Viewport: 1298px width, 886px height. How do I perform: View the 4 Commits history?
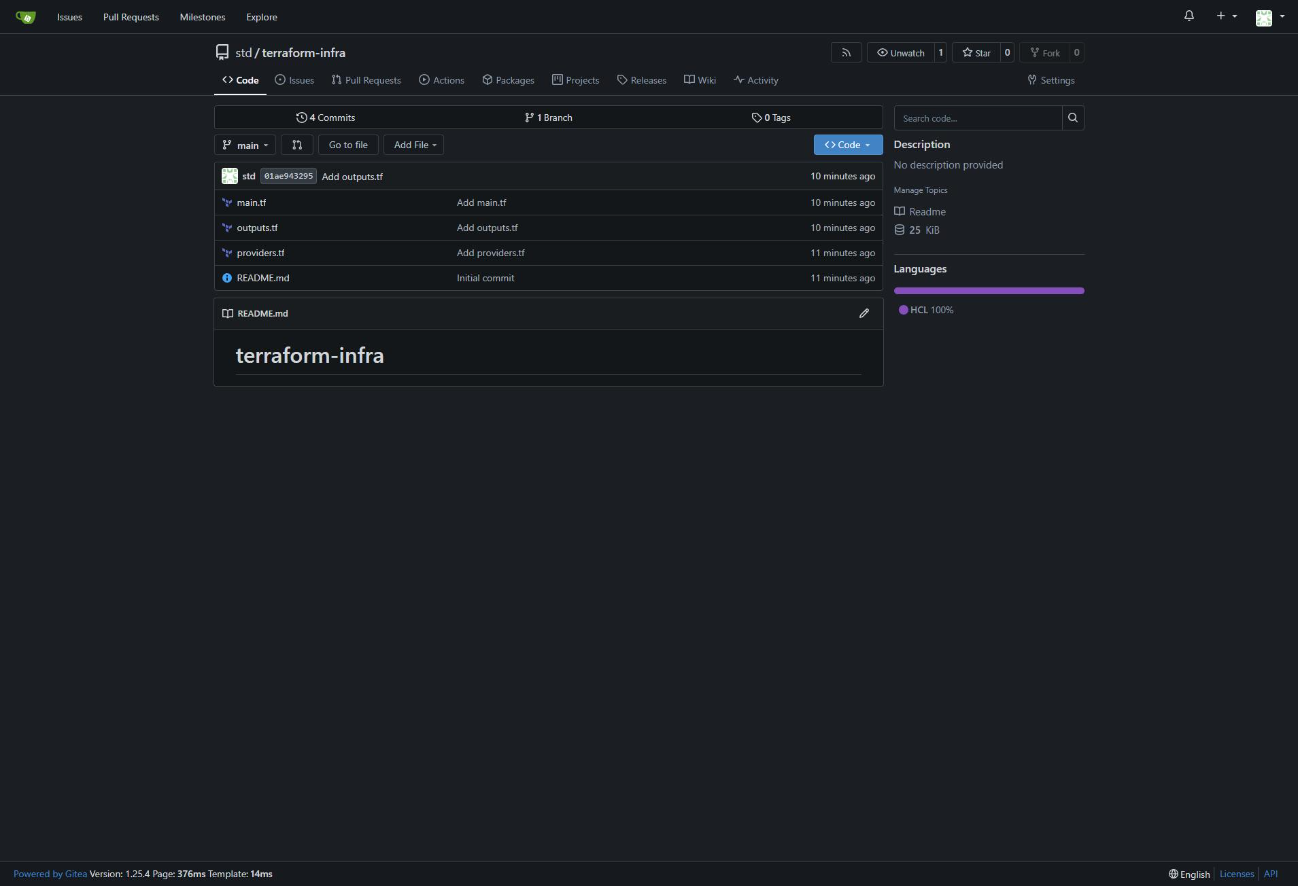(x=326, y=118)
